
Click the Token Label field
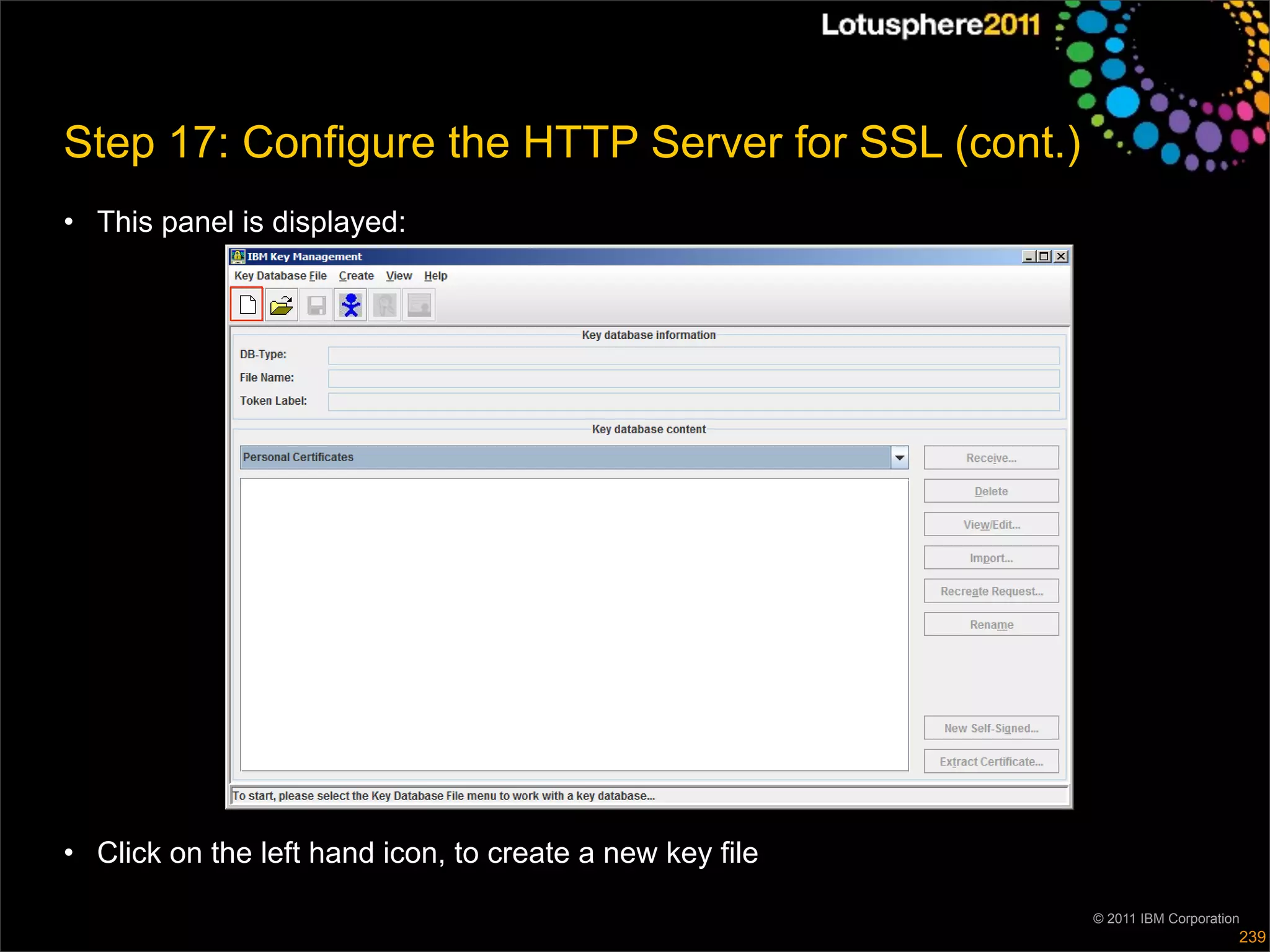693,402
